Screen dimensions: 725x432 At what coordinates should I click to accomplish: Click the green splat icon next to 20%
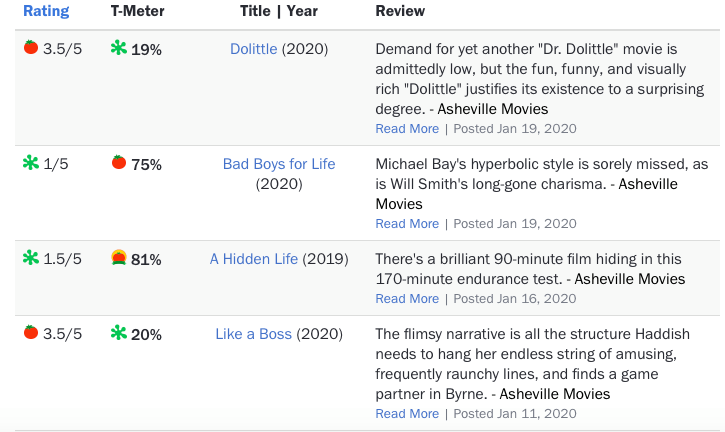(x=119, y=333)
